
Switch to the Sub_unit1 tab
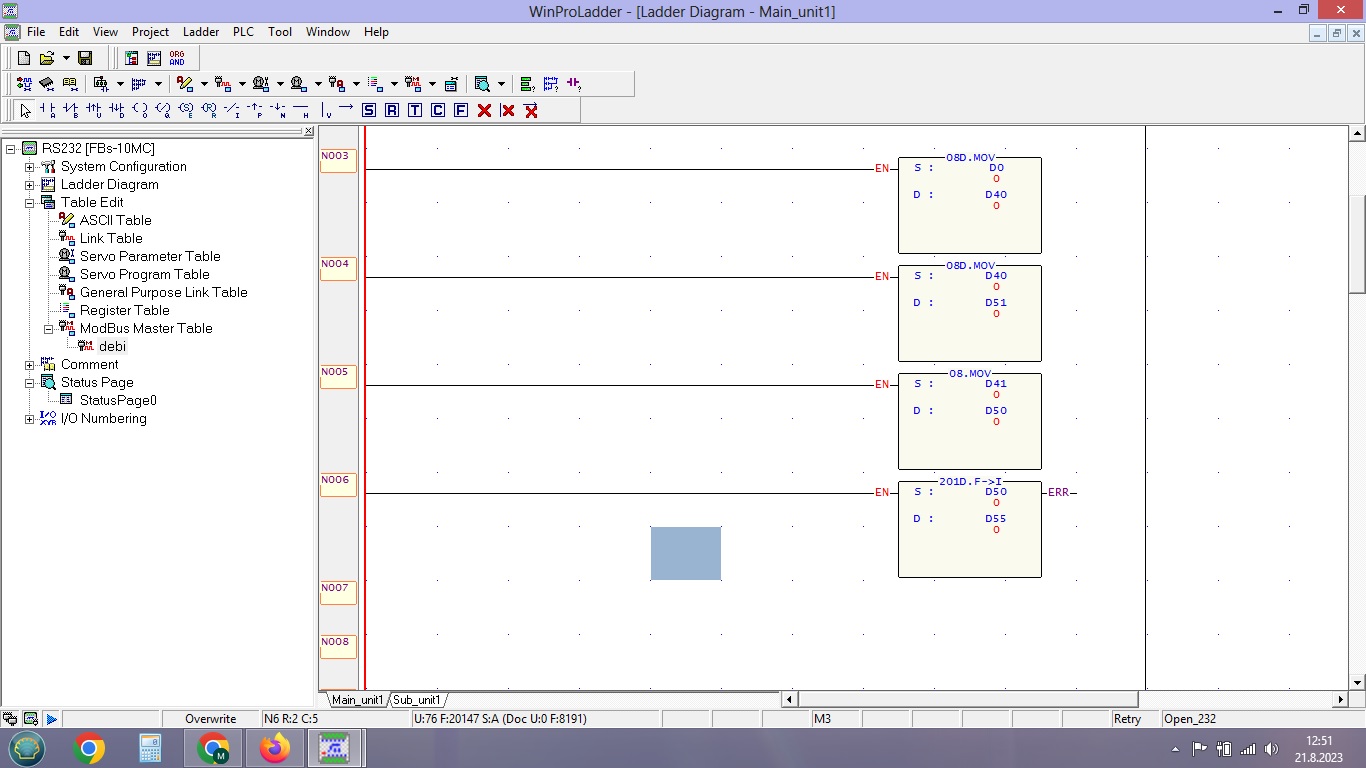tap(417, 700)
